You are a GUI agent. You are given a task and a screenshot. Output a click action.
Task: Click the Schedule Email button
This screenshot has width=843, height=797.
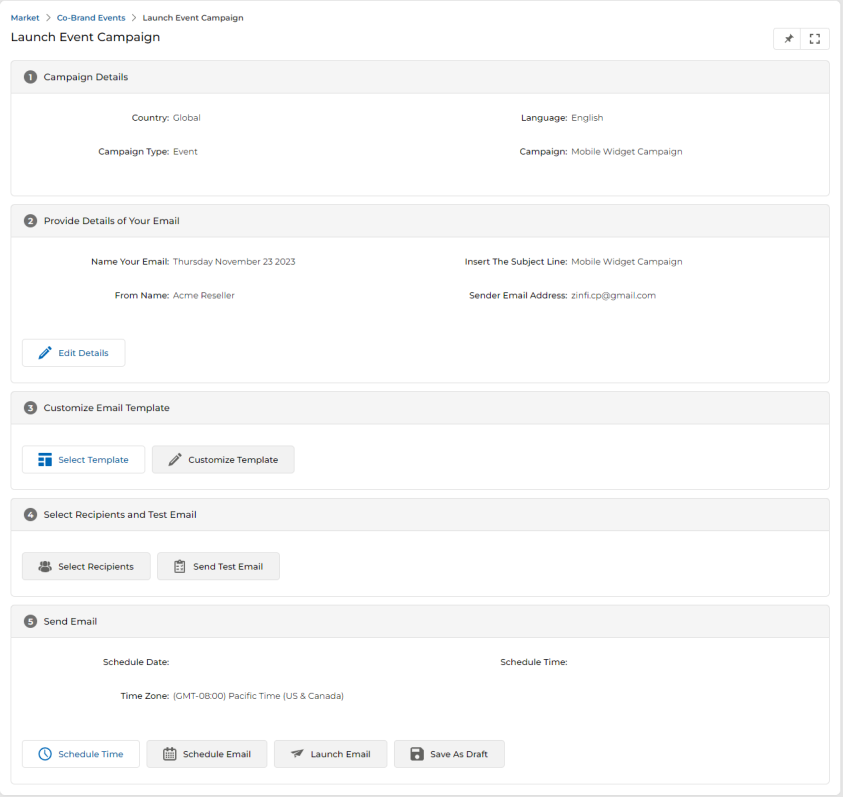[207, 754]
